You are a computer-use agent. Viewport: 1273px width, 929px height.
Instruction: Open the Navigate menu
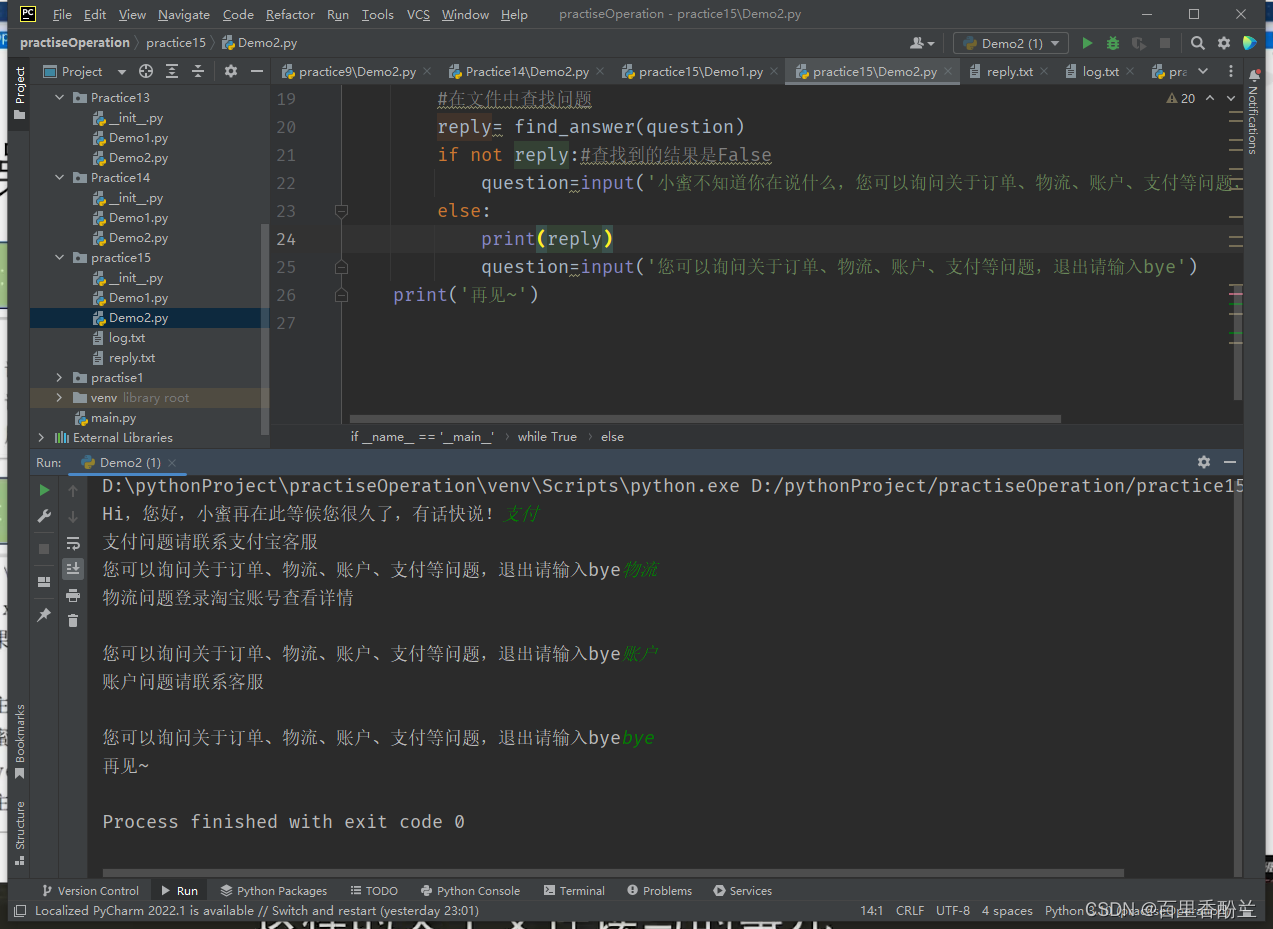point(184,14)
